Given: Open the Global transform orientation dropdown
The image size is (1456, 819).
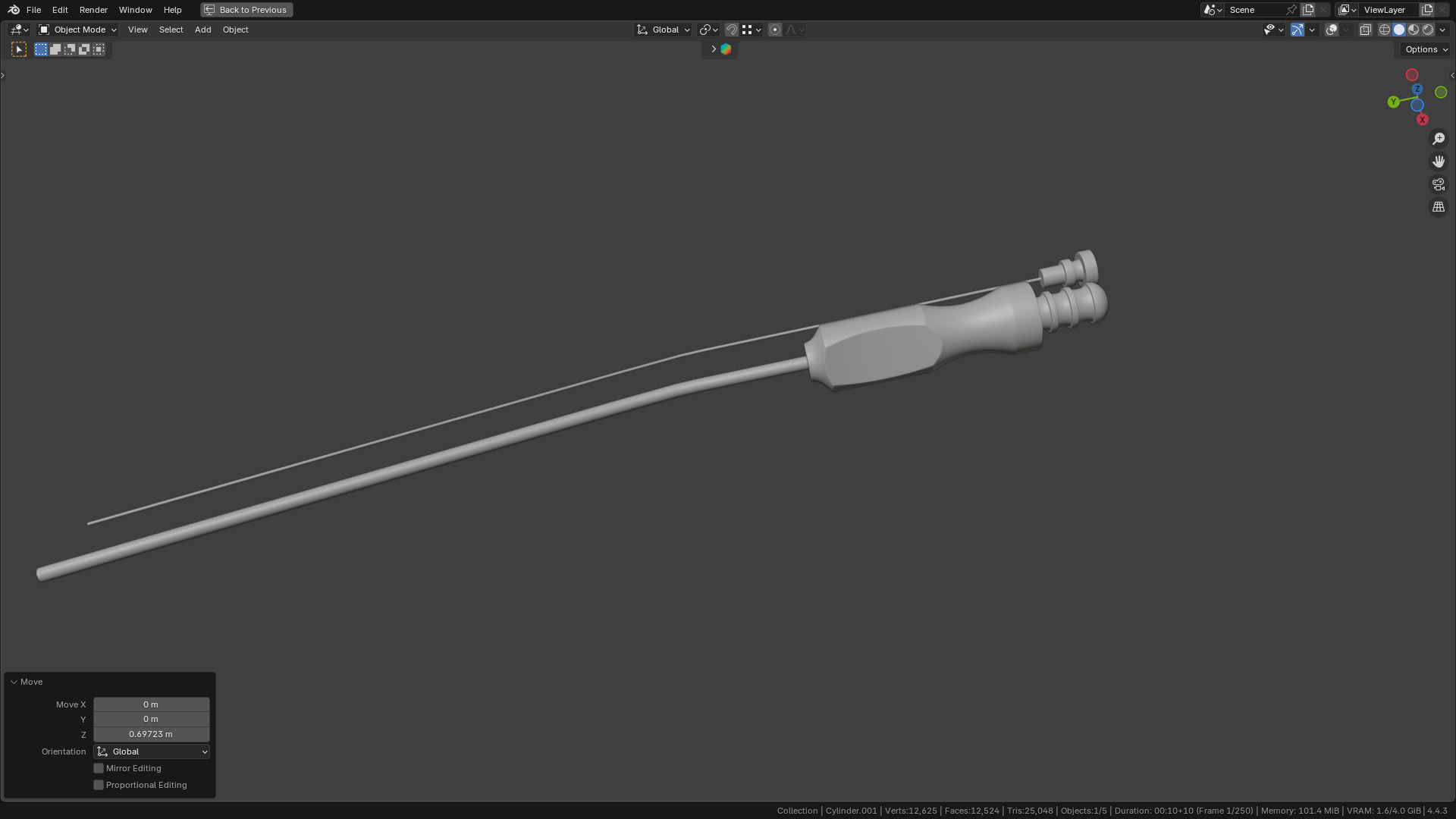Looking at the screenshot, I should [x=664, y=30].
